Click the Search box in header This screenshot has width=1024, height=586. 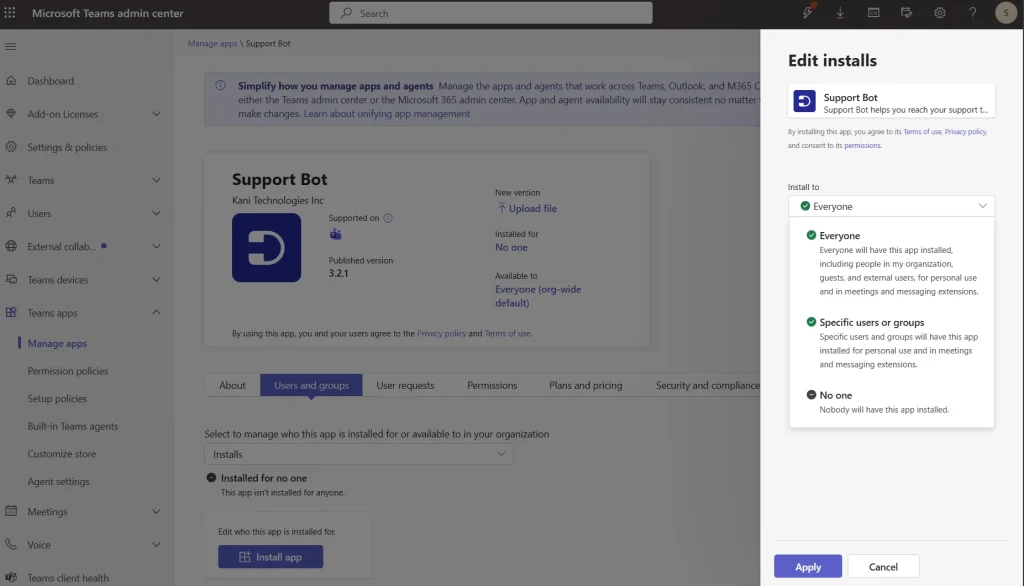point(490,13)
